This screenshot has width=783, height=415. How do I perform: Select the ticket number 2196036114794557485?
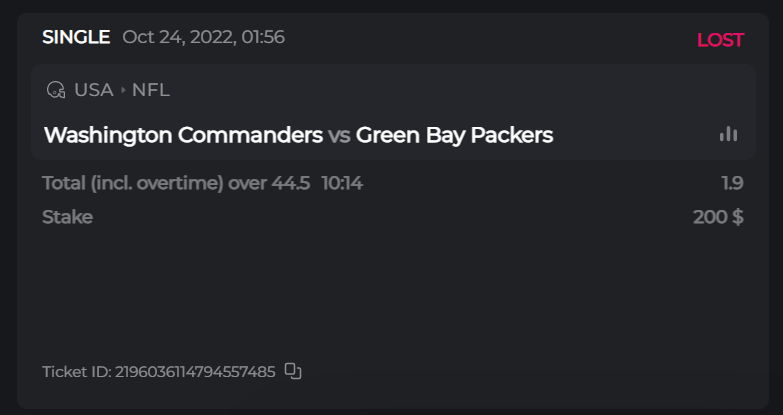195,372
